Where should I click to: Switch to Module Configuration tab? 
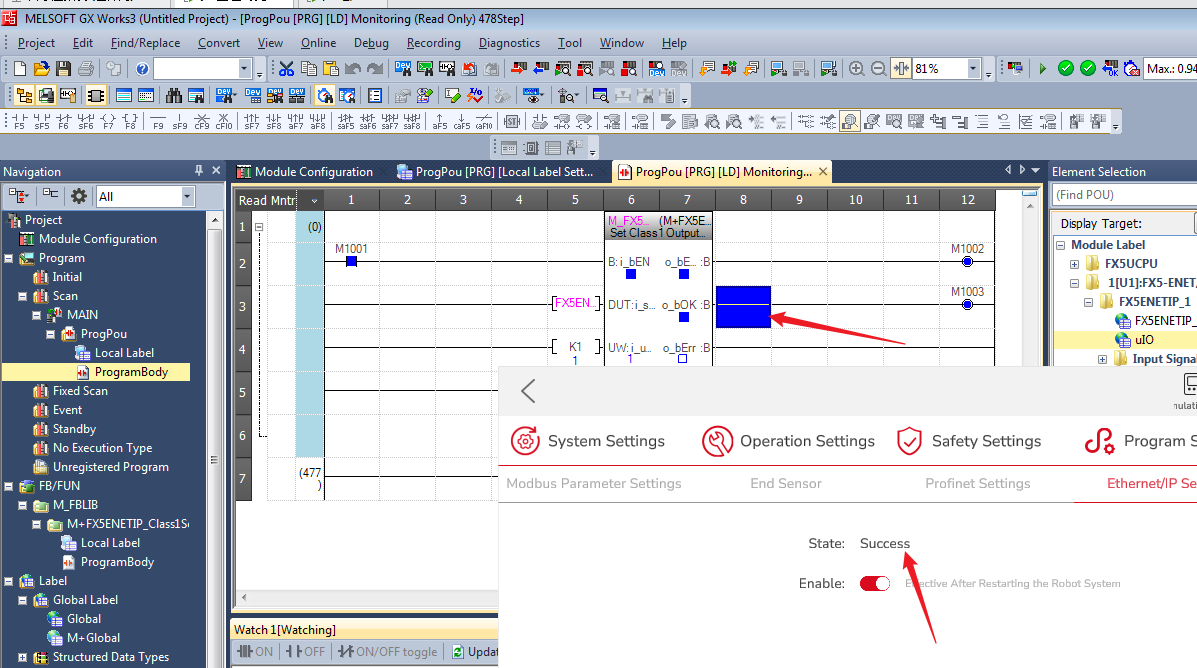pos(305,172)
